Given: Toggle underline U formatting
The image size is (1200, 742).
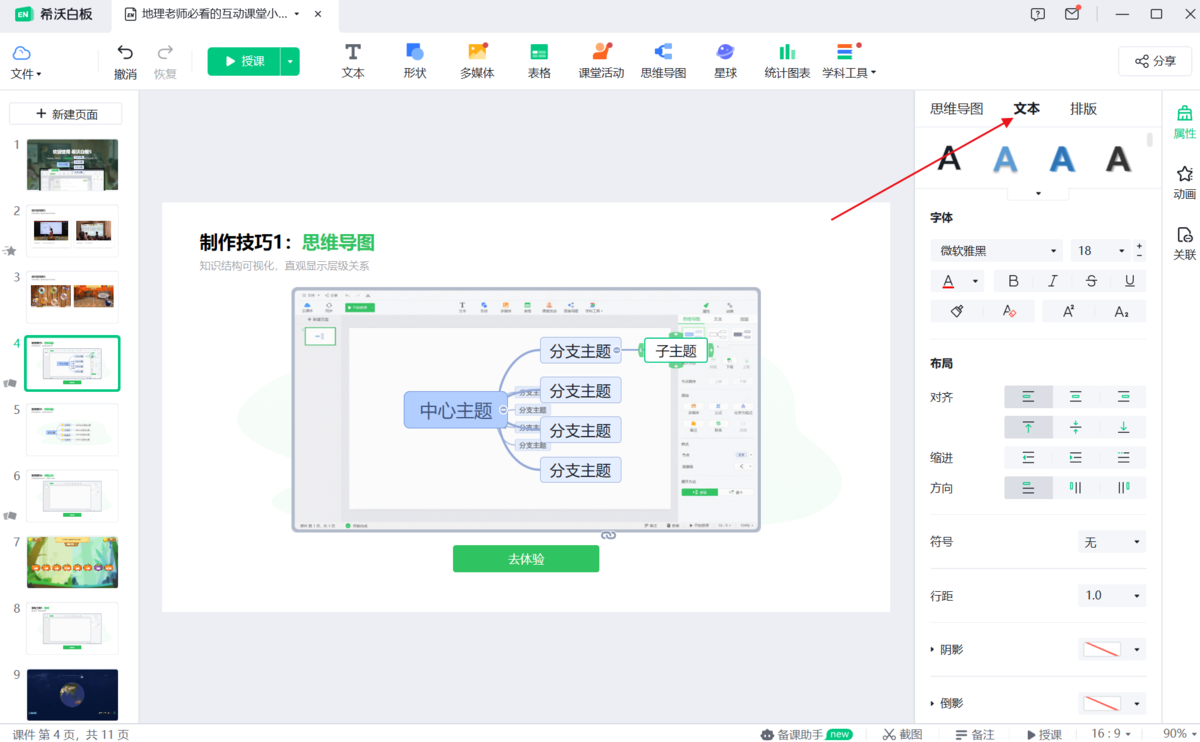Looking at the screenshot, I should (x=1129, y=281).
